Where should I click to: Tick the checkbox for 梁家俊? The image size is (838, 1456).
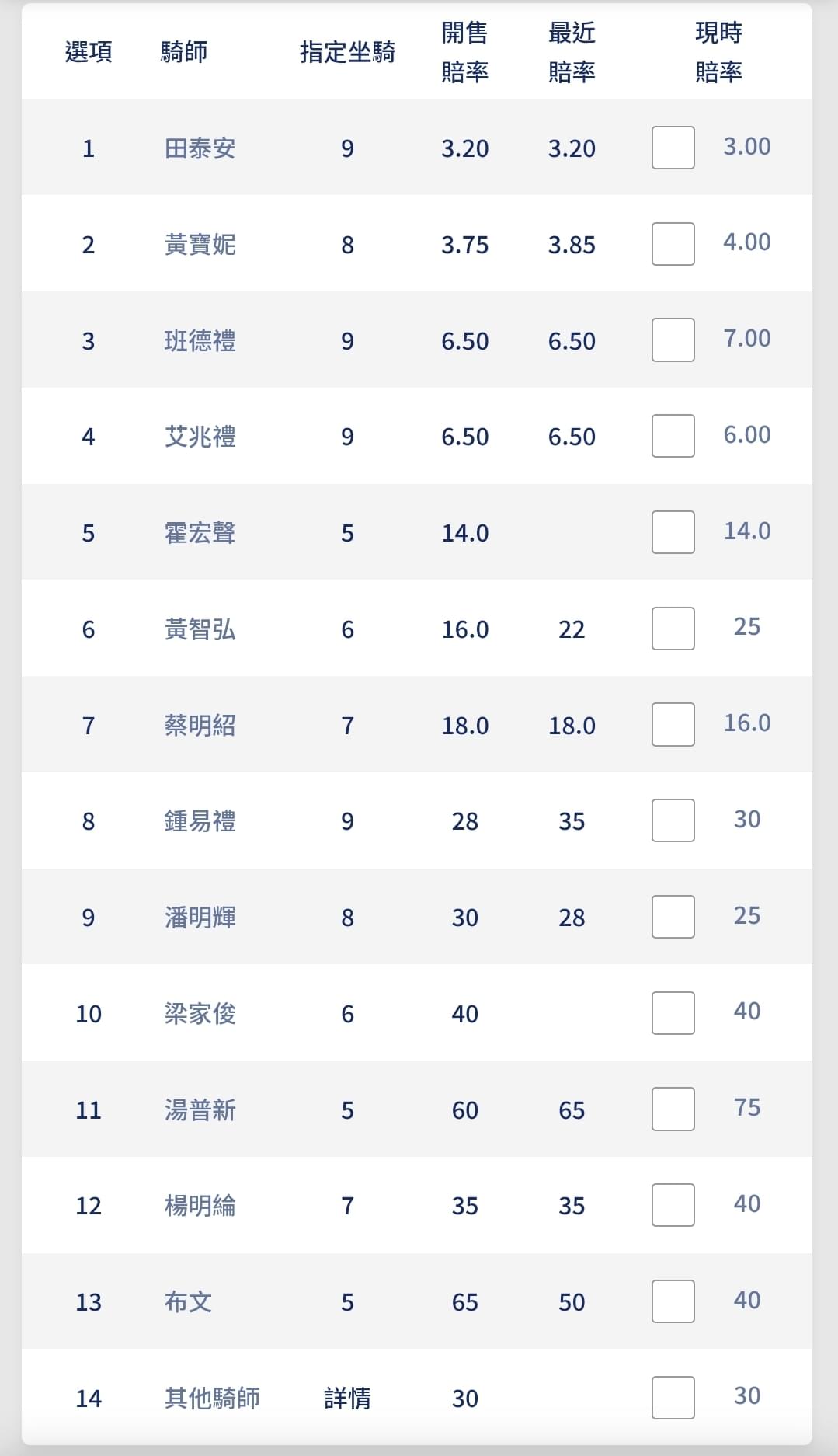pyautogui.click(x=673, y=1013)
